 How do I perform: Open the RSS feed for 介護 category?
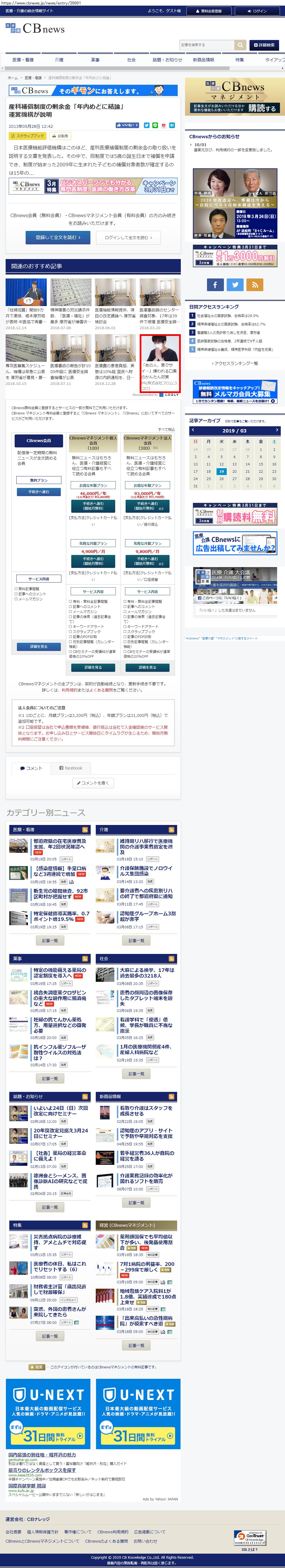(171, 830)
